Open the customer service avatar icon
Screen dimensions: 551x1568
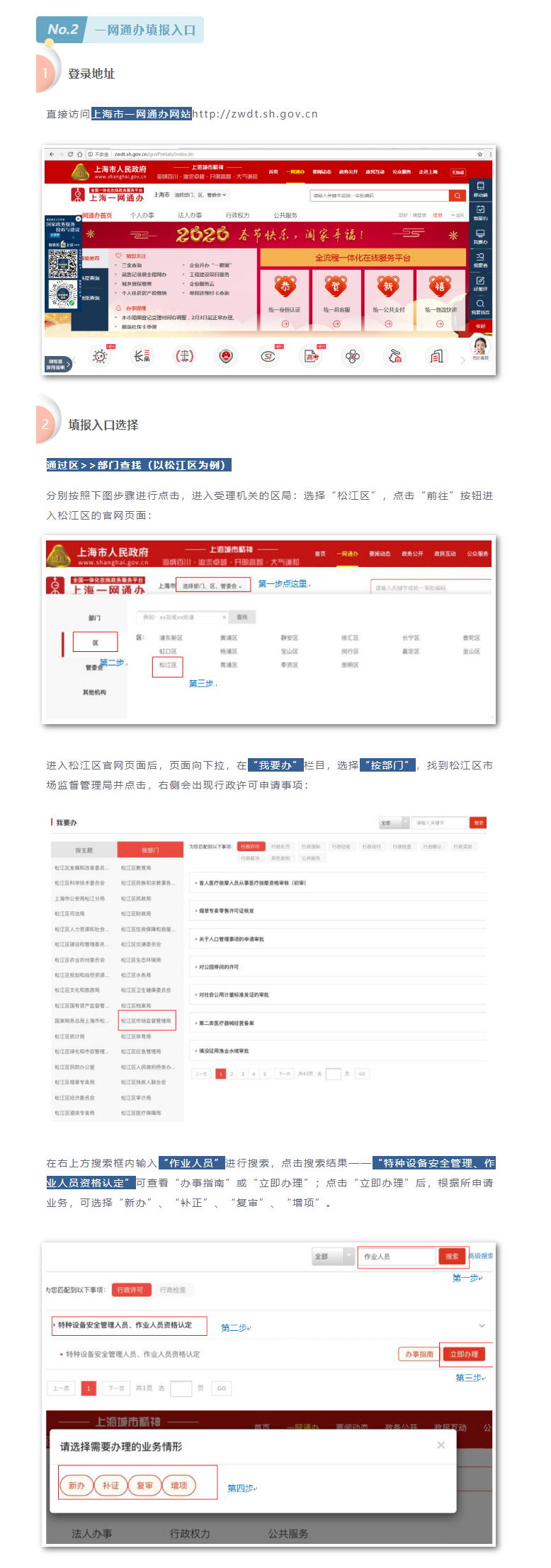point(480,346)
